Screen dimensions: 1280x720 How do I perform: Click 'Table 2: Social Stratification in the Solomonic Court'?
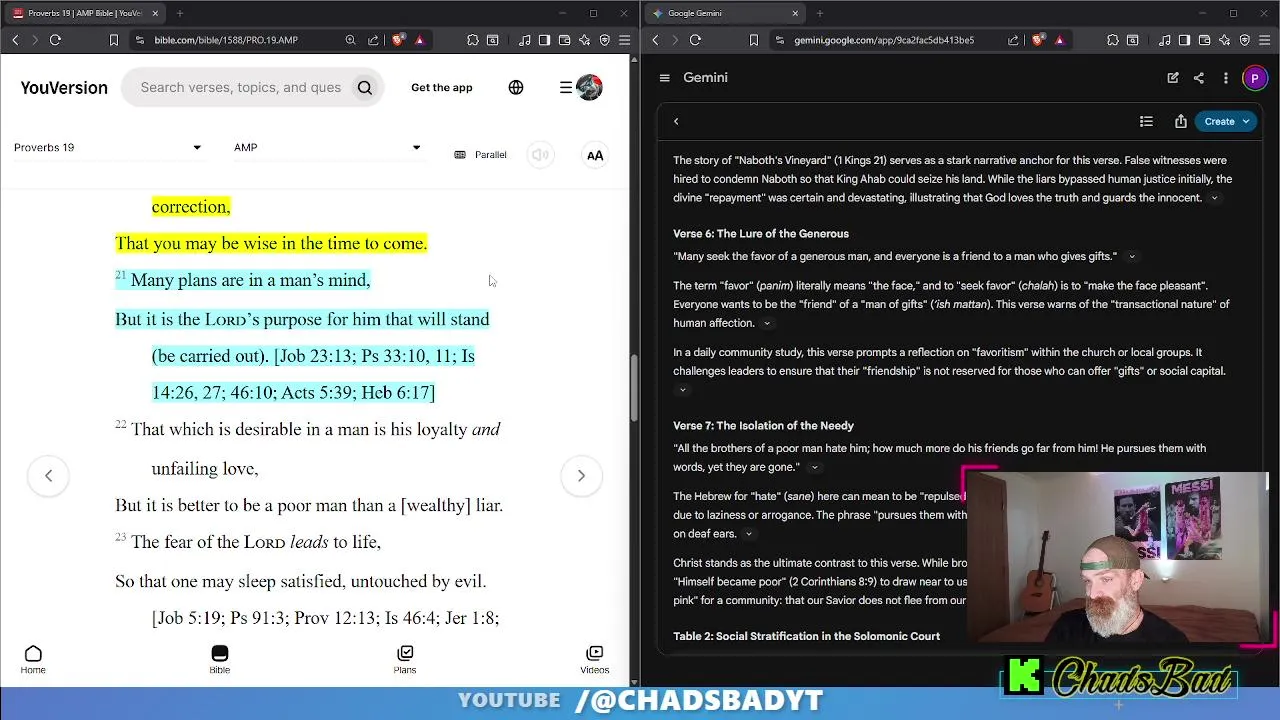[x=806, y=636]
